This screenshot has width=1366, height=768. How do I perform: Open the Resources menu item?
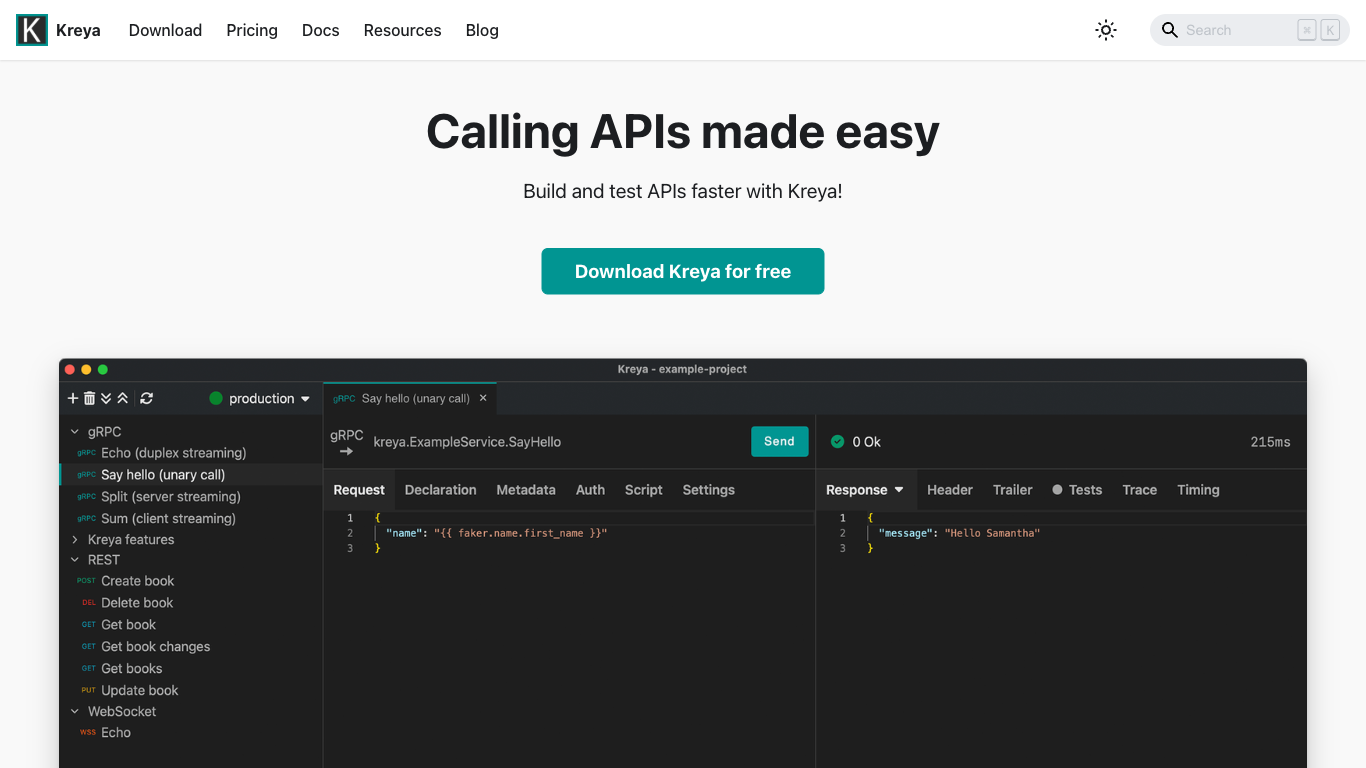(x=402, y=30)
